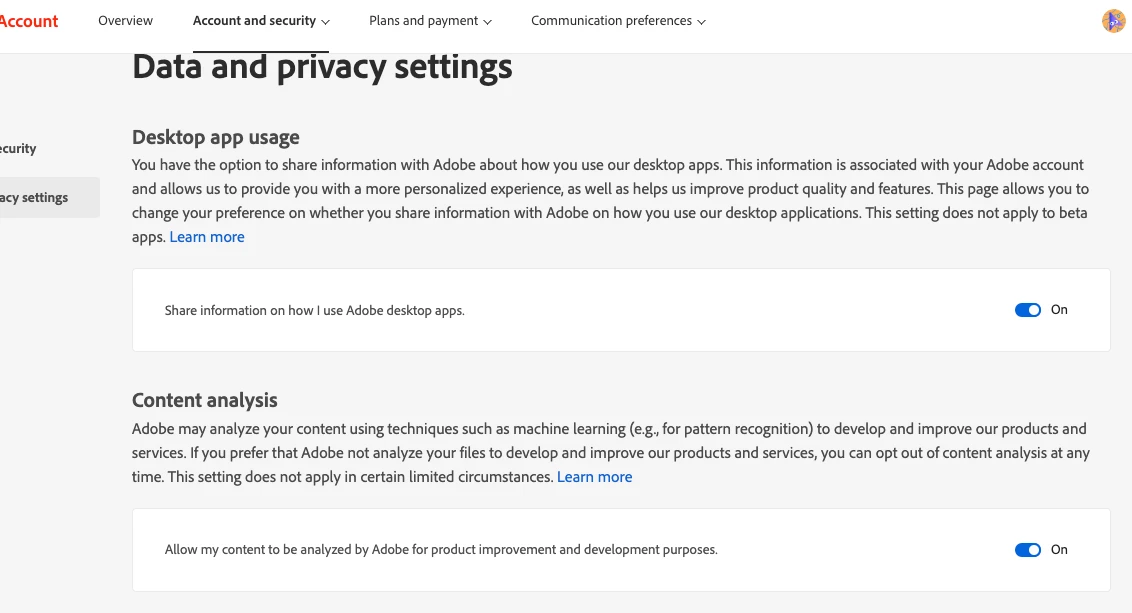Click the Desktop app usage heading
1132x613 pixels.
[x=215, y=137]
